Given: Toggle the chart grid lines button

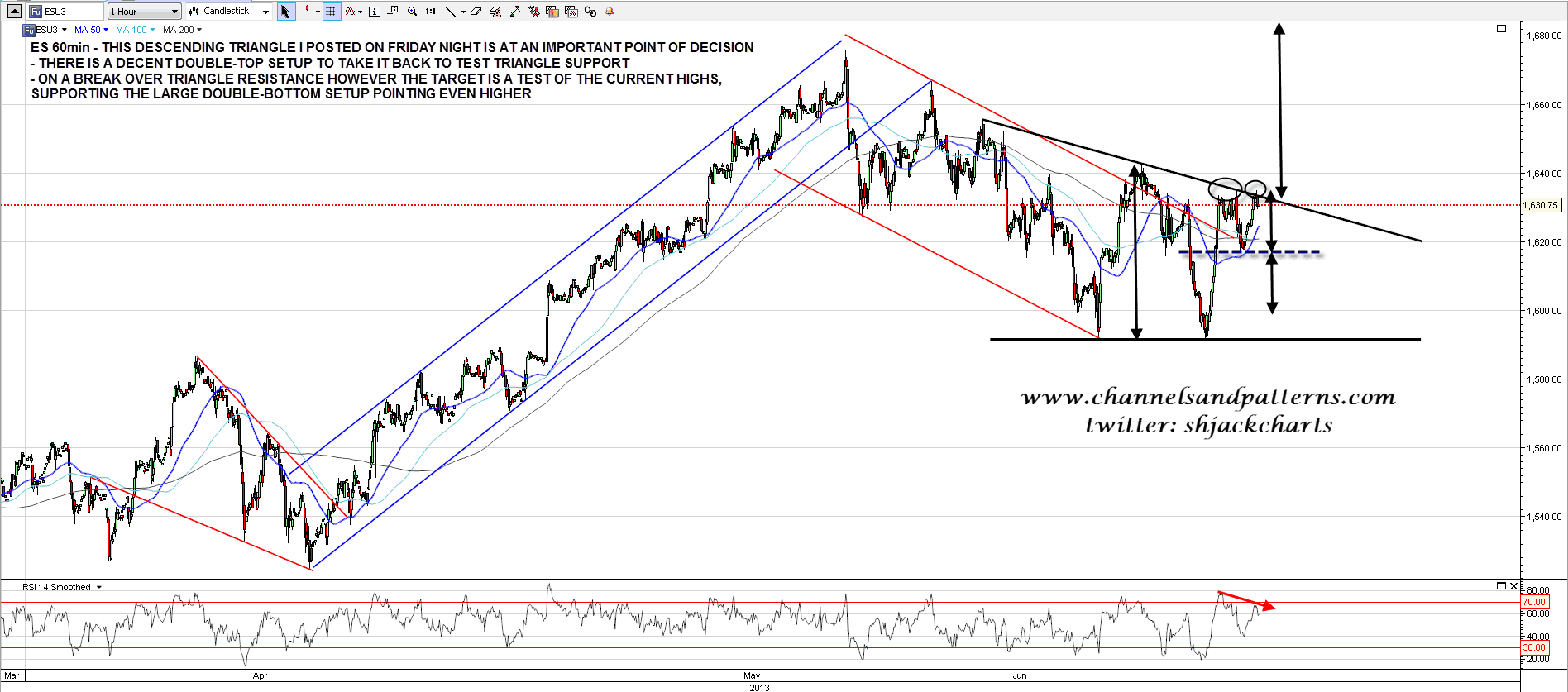Looking at the screenshot, I should click(x=331, y=12).
